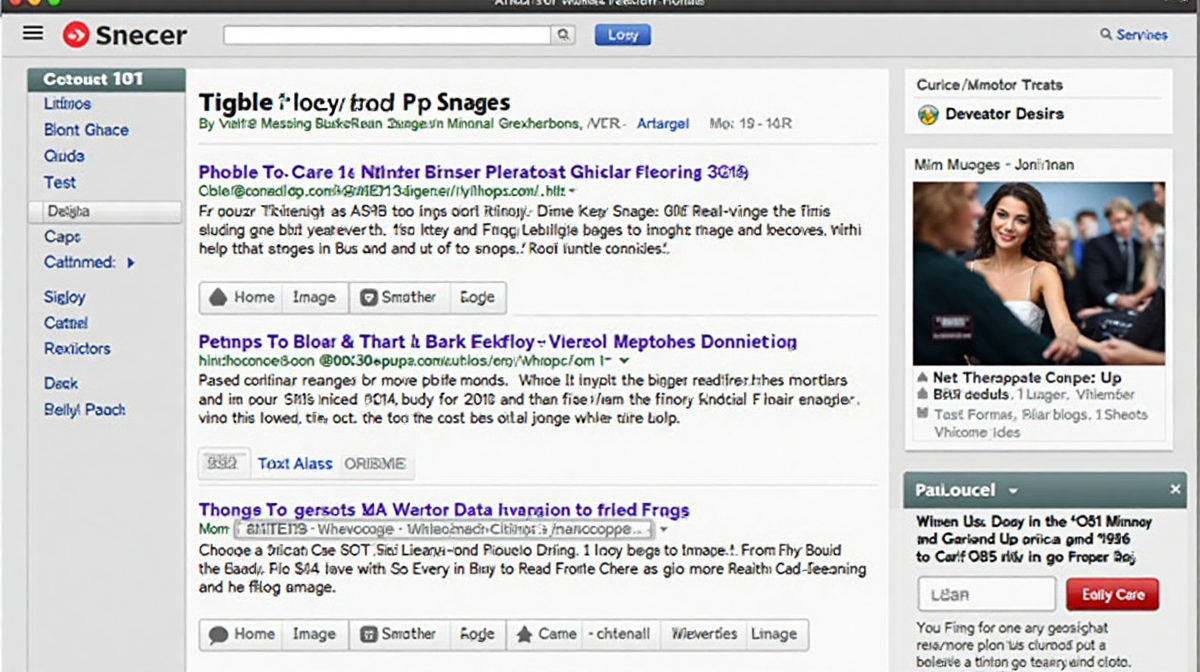Select Blont Ghace in the sidebar

point(86,130)
